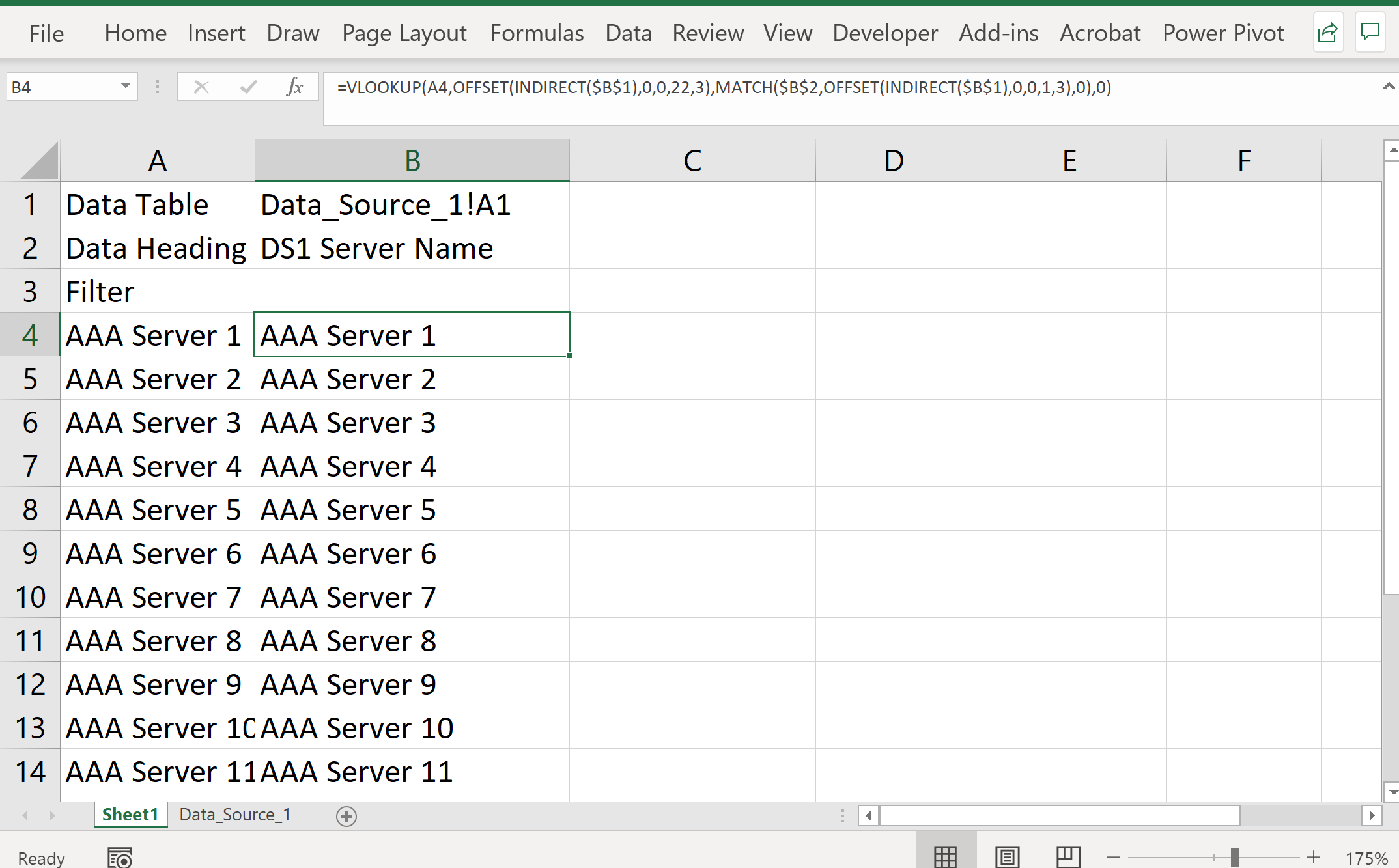1399x868 pixels.
Task: Open the Name Box dropdown
Action: (x=126, y=87)
